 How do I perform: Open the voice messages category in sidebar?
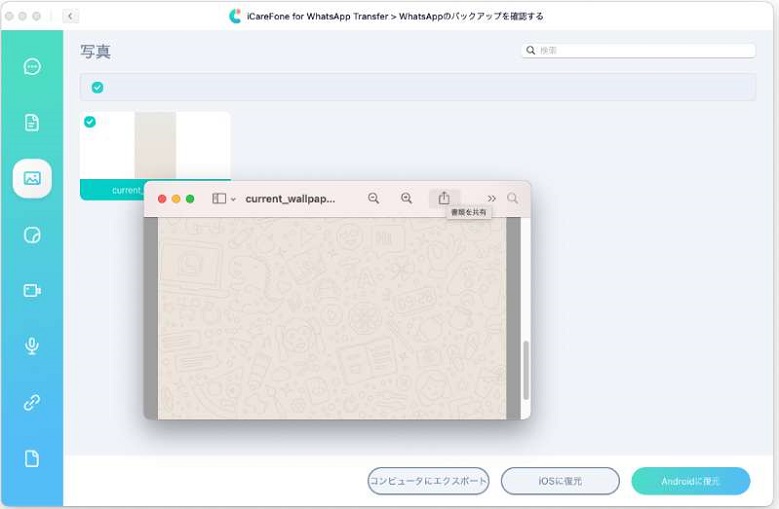coord(32,346)
